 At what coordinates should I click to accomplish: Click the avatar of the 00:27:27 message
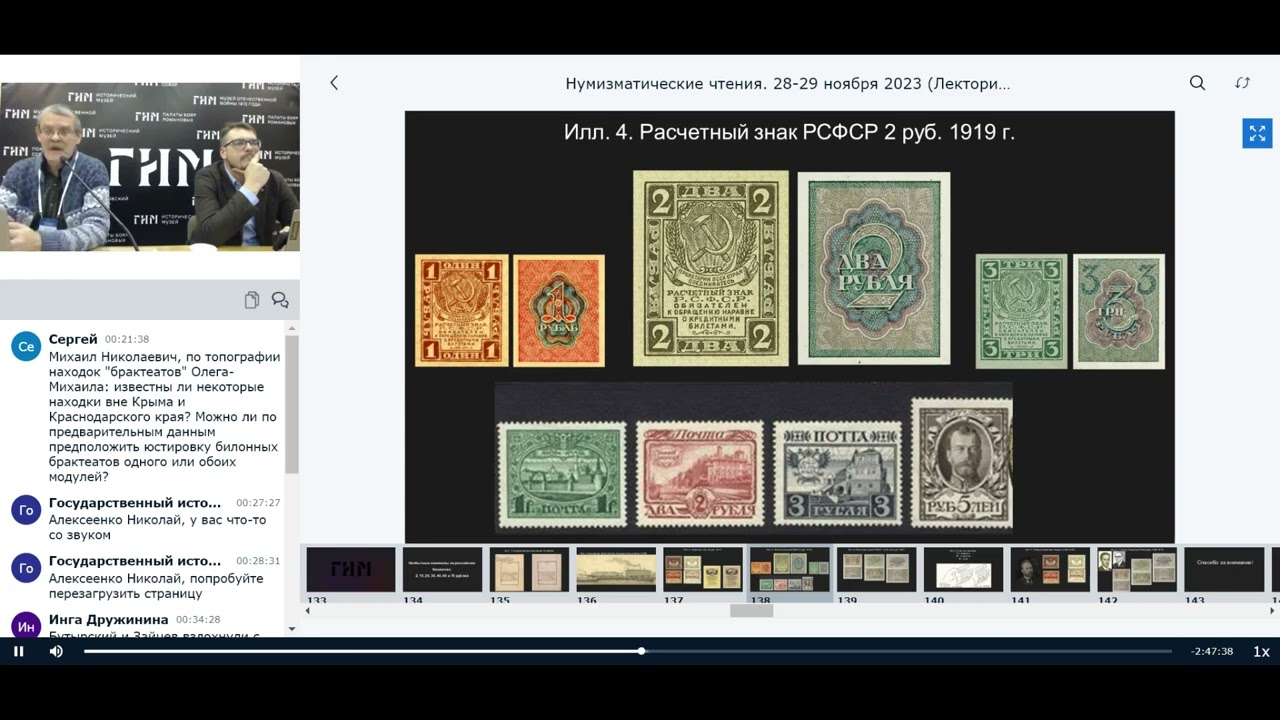click(26, 510)
